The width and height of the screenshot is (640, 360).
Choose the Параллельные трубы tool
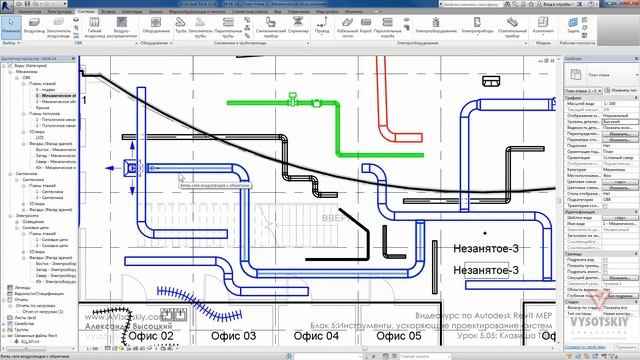coord(228,27)
